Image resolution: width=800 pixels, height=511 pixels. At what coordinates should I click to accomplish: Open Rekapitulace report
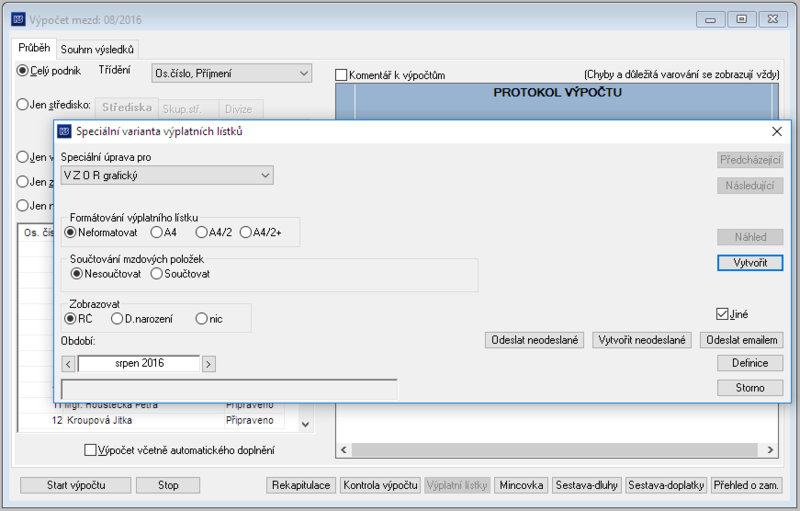point(301,485)
